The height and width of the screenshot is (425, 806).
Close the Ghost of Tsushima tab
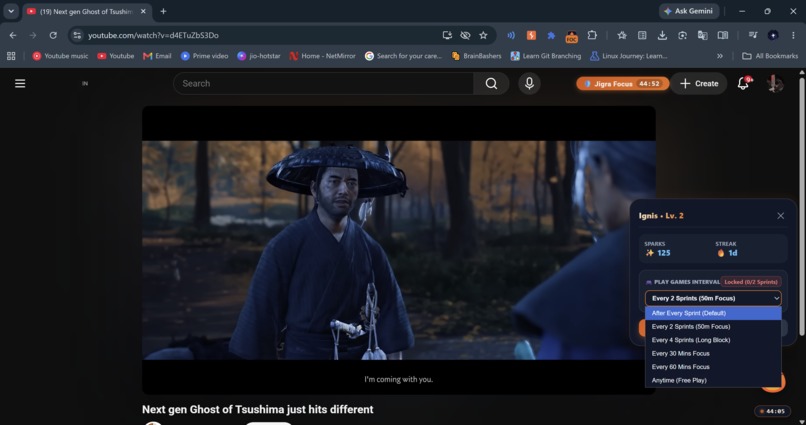click(x=143, y=11)
